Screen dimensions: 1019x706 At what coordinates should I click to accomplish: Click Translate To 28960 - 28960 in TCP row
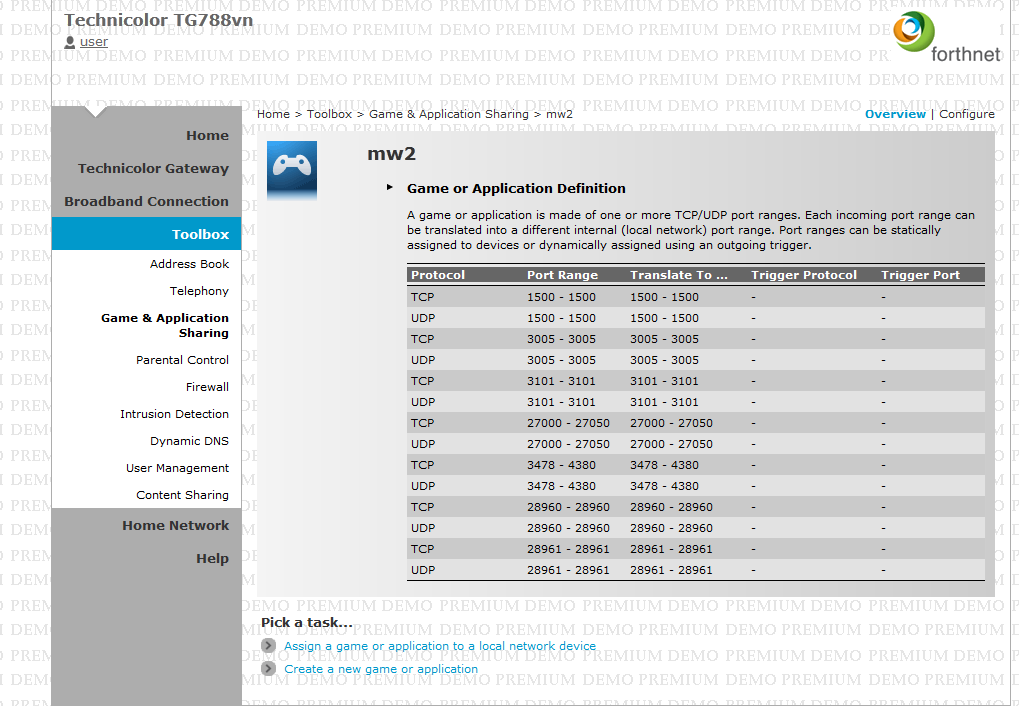click(671, 507)
